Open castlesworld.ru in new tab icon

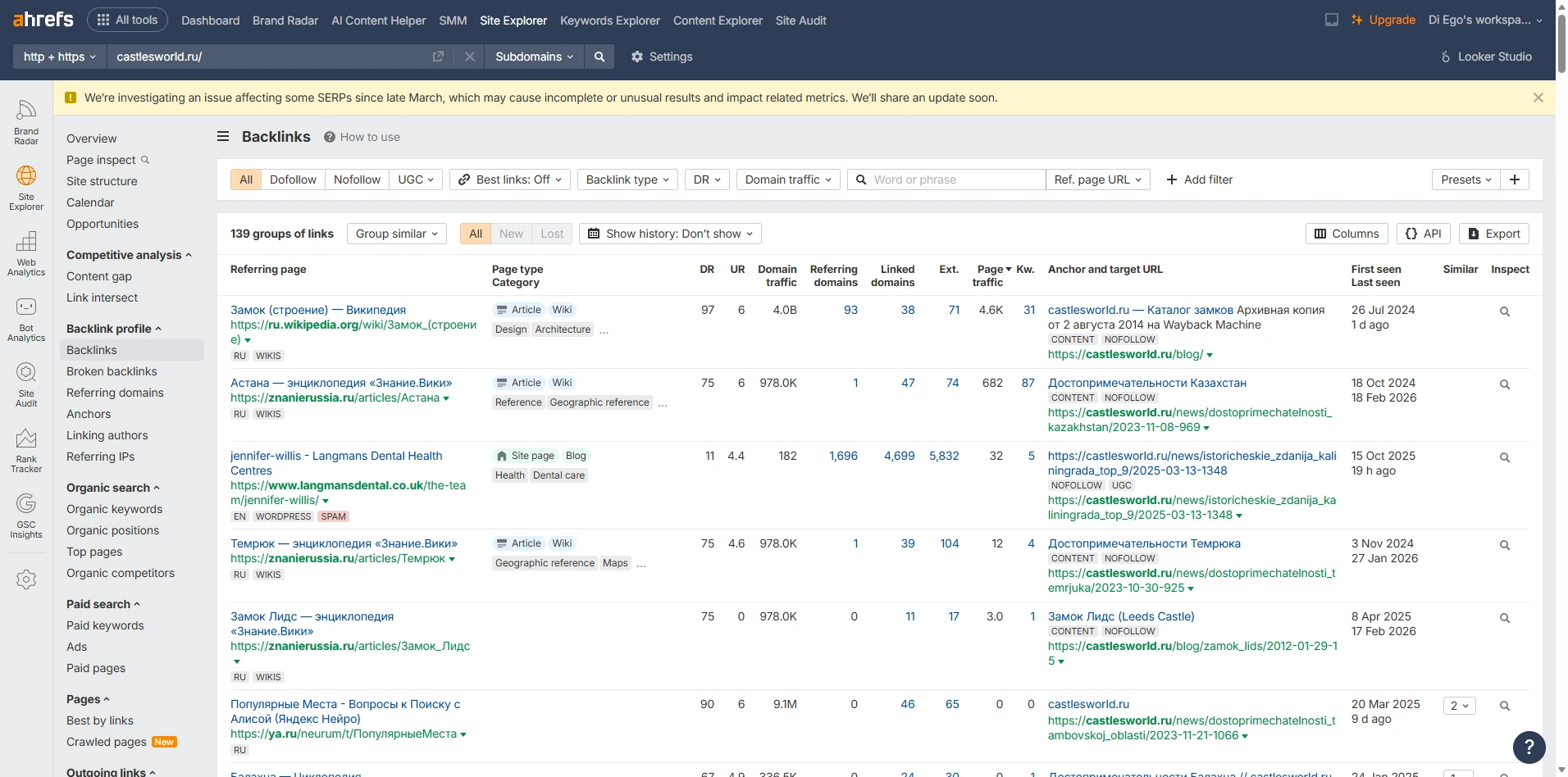438,57
